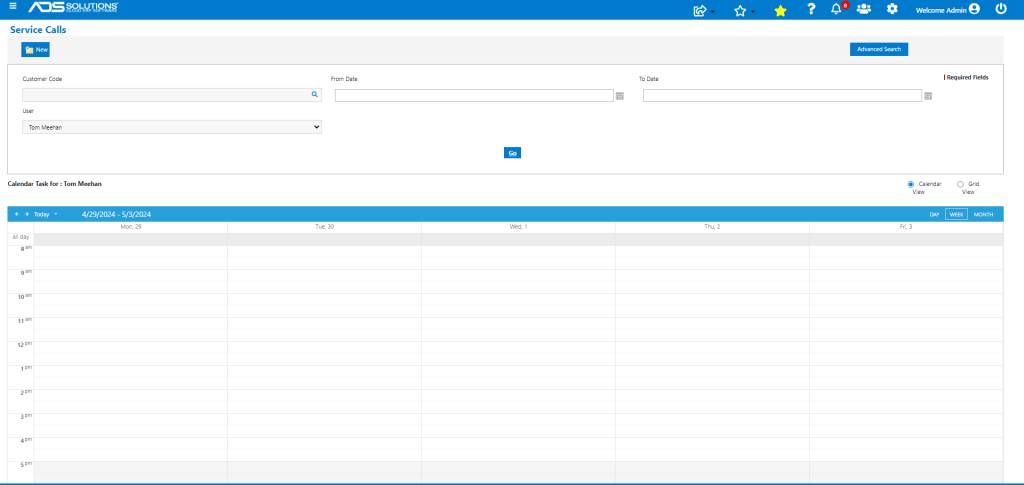The image size is (1024, 485).
Task: Click the user profile avatar icon
Action: 974,9
